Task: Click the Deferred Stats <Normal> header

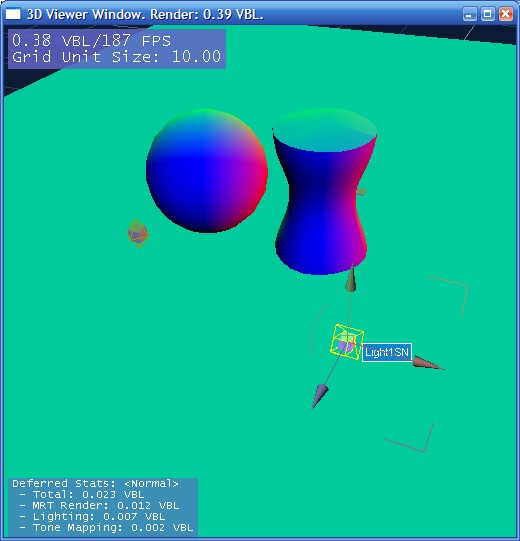Action: click(x=95, y=483)
